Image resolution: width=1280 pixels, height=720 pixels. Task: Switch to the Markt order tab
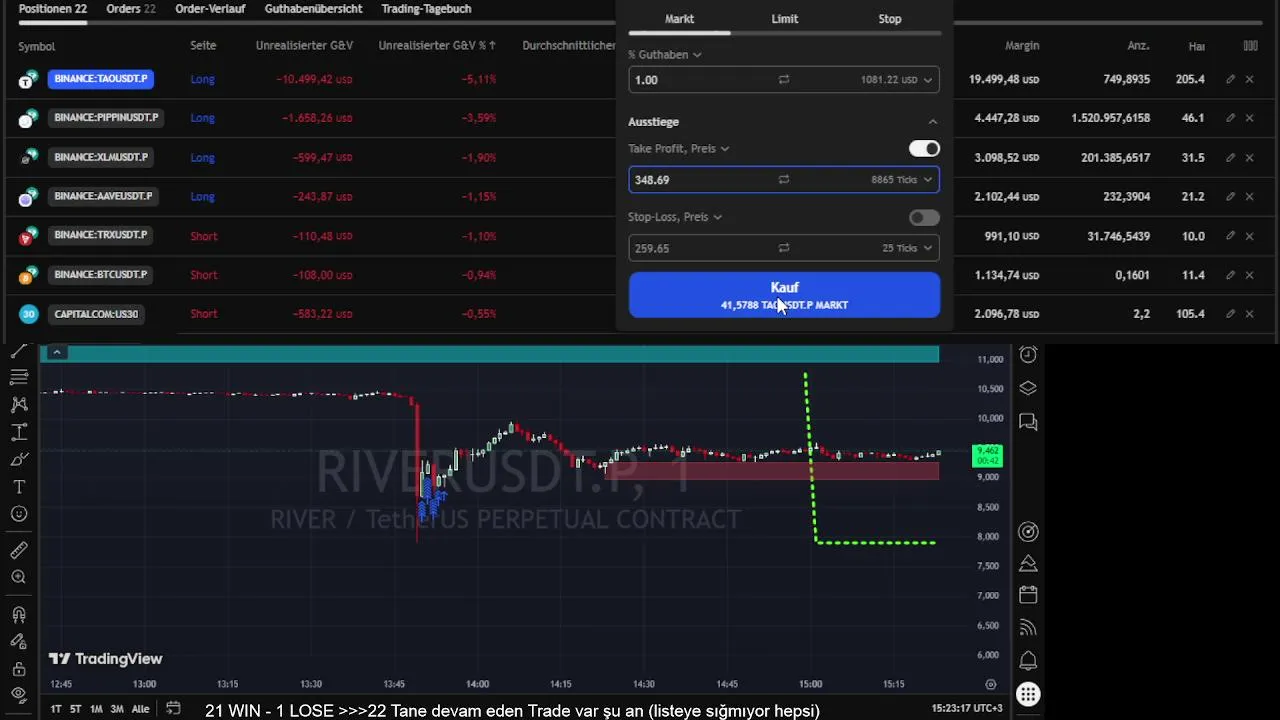[679, 19]
